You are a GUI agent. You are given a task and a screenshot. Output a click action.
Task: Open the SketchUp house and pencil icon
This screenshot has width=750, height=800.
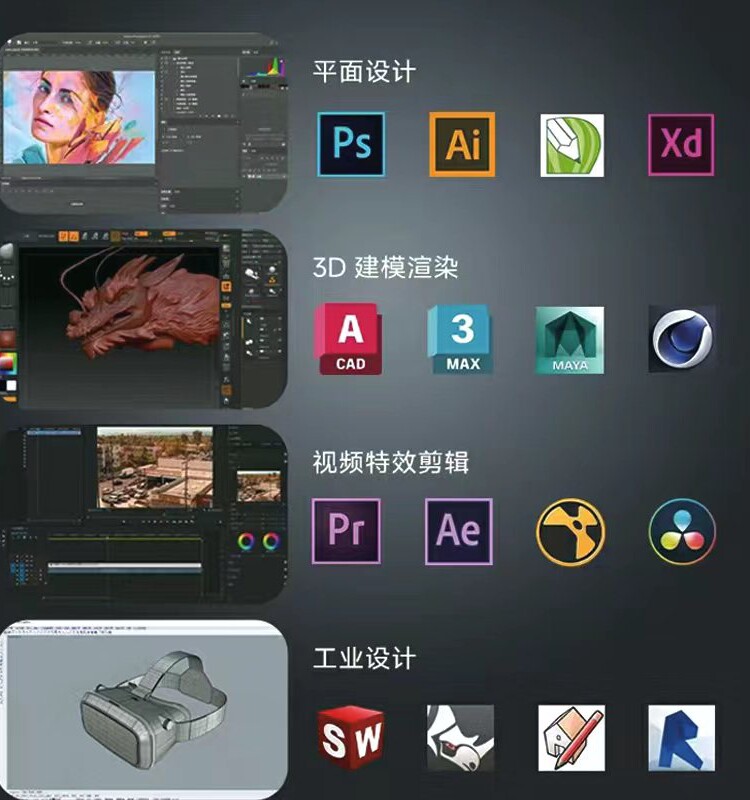tap(571, 738)
